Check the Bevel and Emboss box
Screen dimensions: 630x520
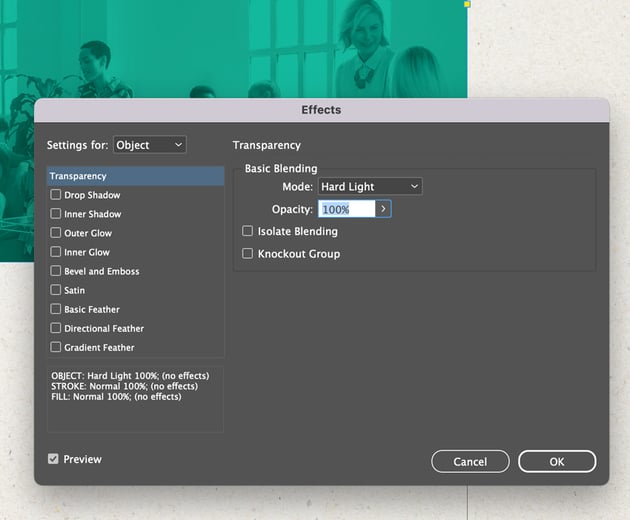point(56,272)
